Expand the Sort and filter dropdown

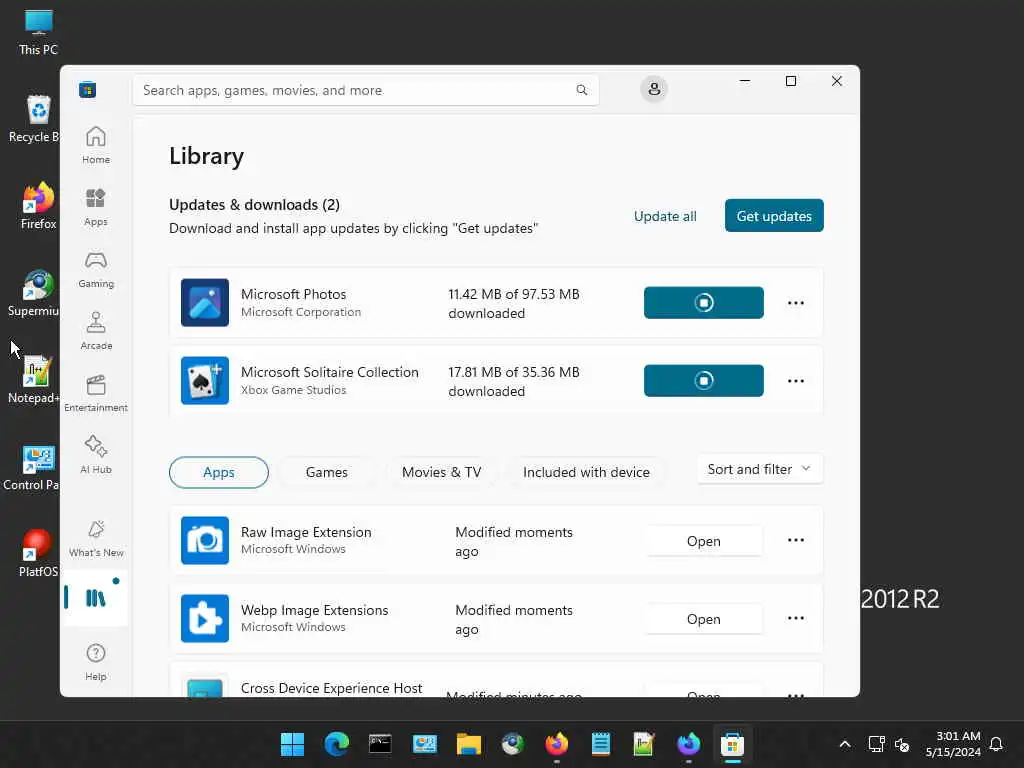click(760, 469)
